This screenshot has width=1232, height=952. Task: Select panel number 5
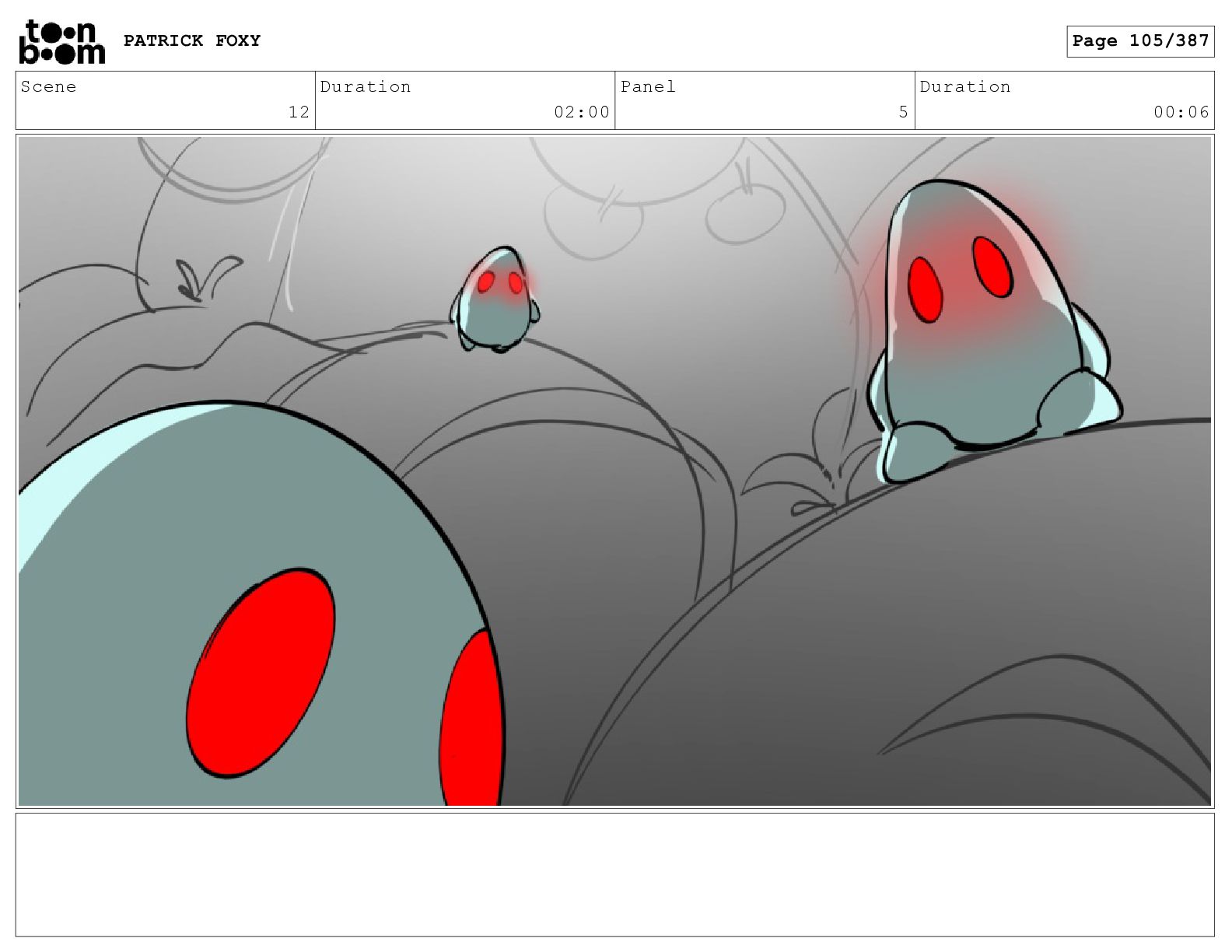[903, 112]
